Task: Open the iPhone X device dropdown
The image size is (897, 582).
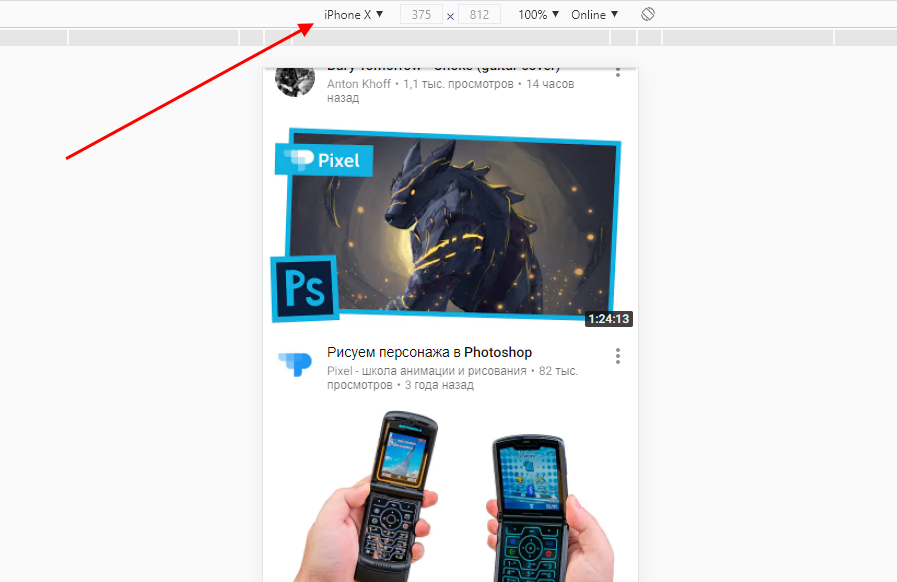Action: (x=353, y=15)
